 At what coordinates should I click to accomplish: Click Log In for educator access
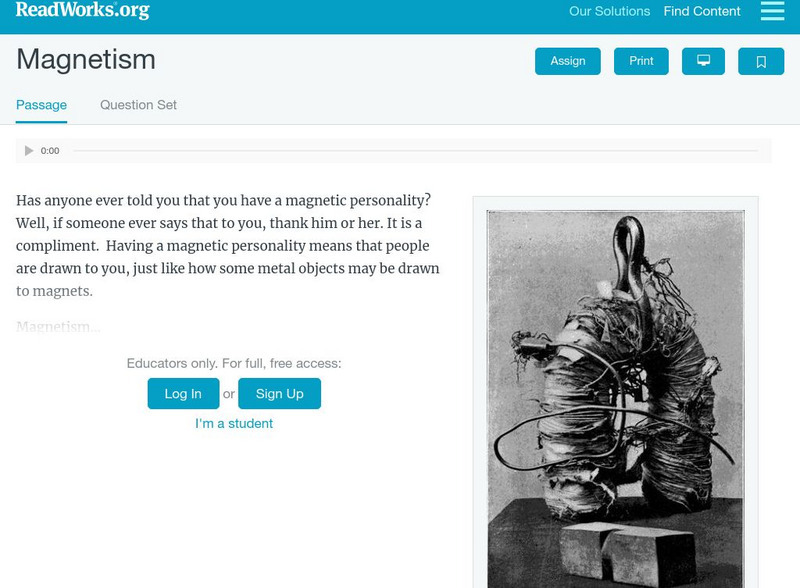coord(180,393)
